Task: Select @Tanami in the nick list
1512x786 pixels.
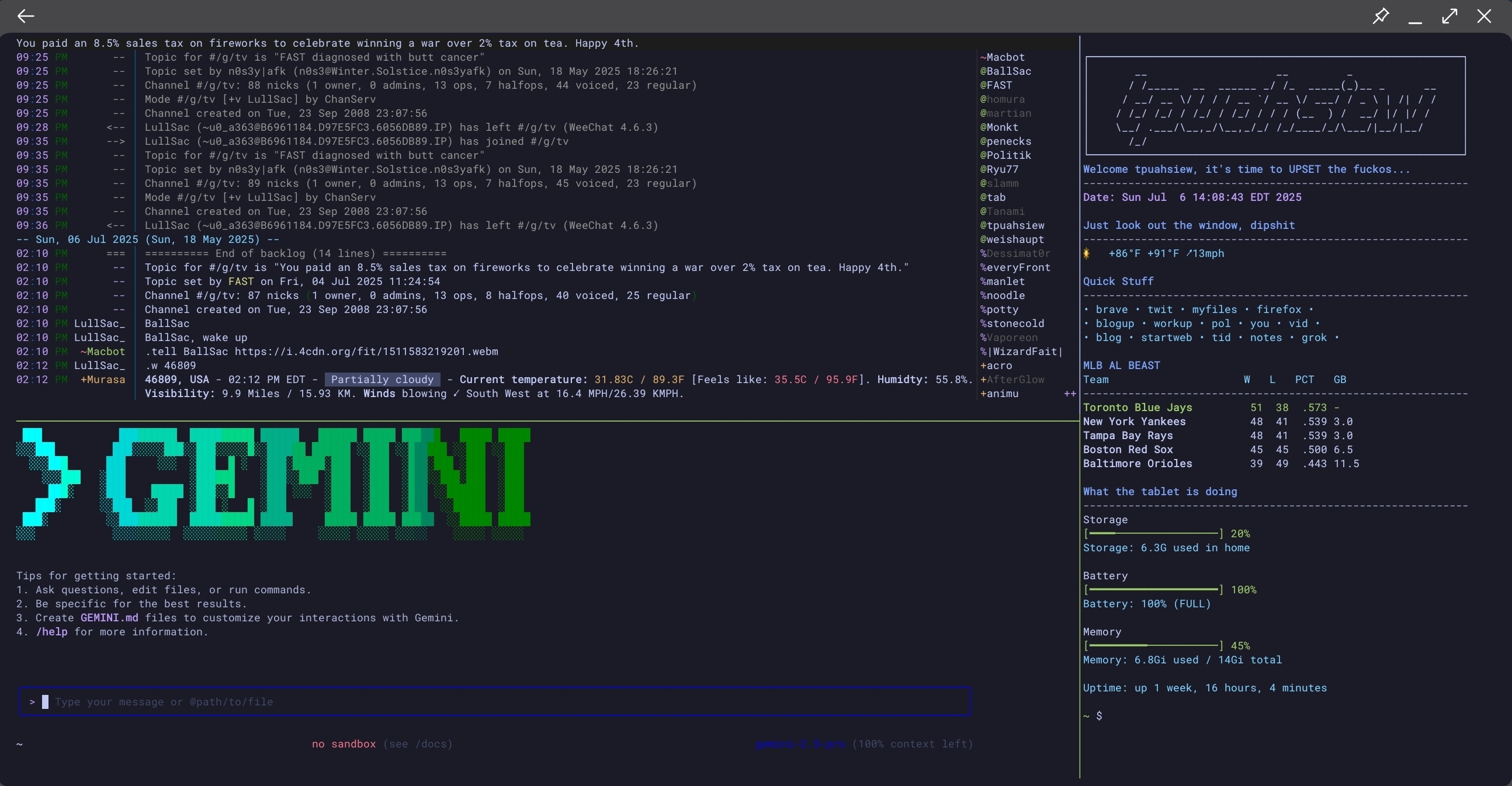Action: (1003, 212)
